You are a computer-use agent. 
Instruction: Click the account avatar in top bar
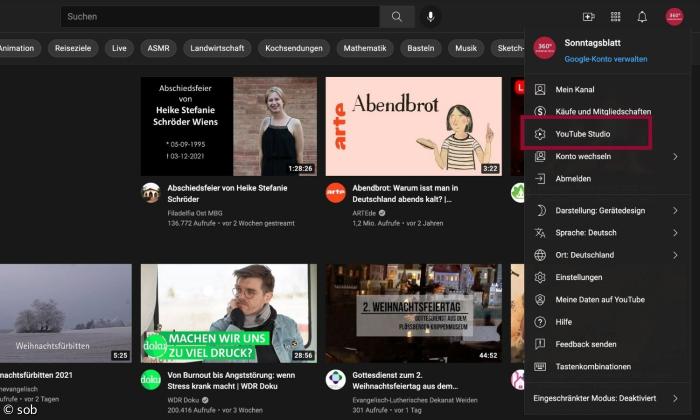674,17
